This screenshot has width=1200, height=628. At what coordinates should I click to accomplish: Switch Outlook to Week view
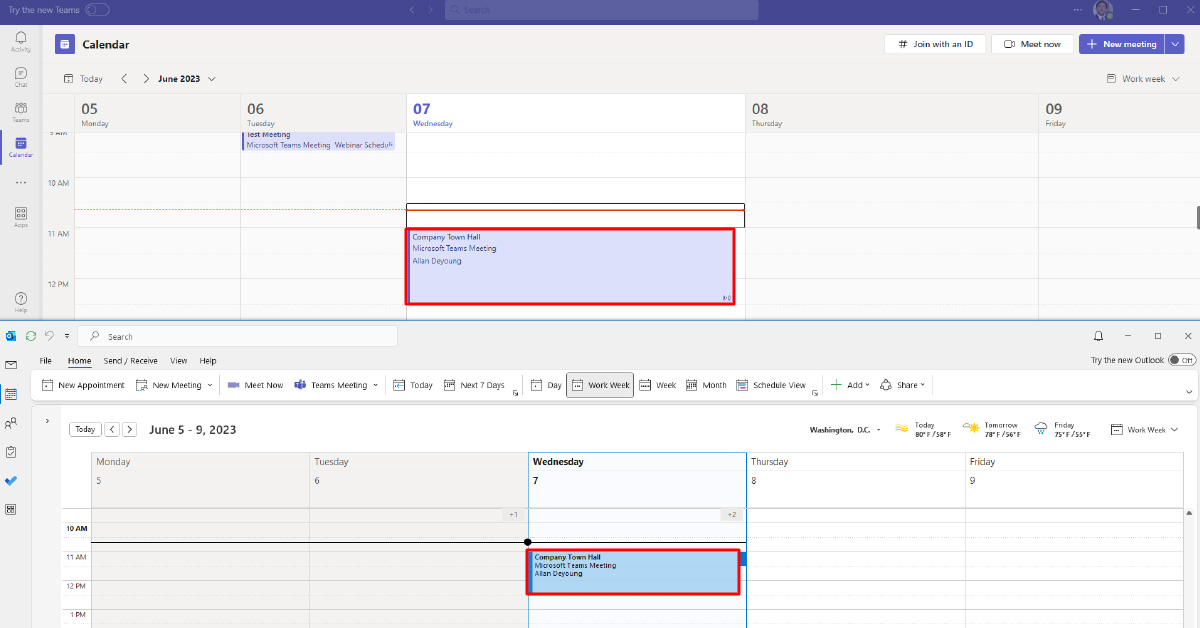(658, 385)
